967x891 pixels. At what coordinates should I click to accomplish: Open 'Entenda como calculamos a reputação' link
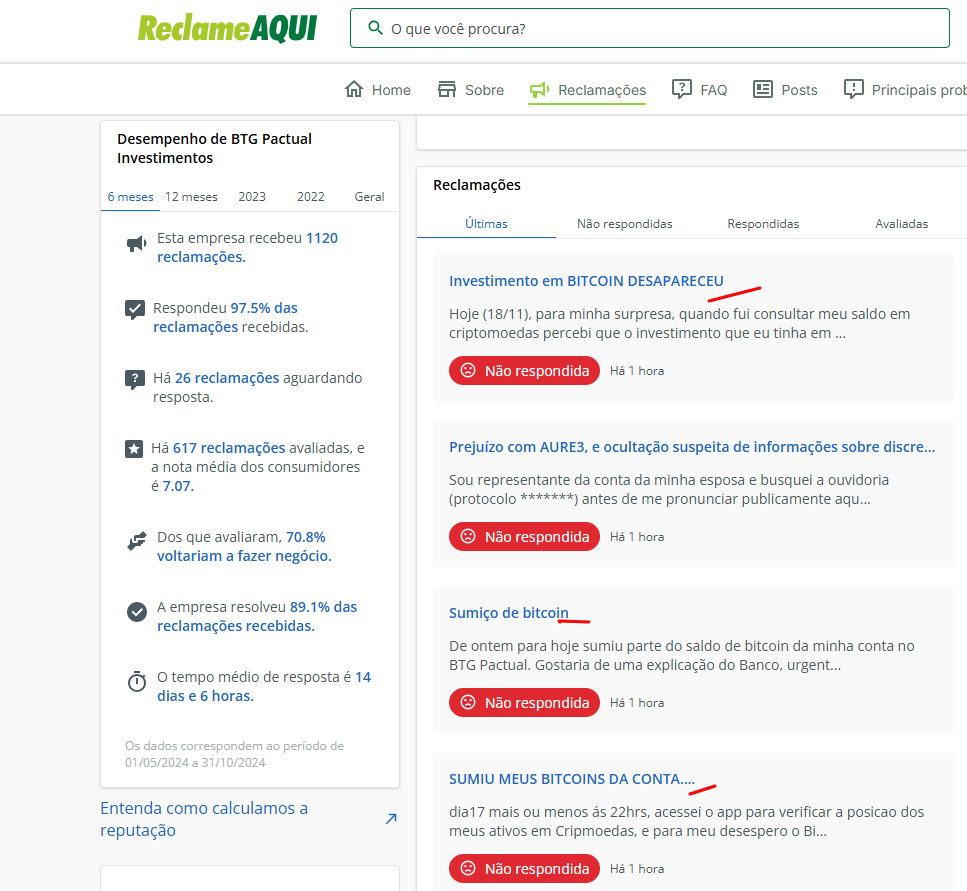pos(204,819)
